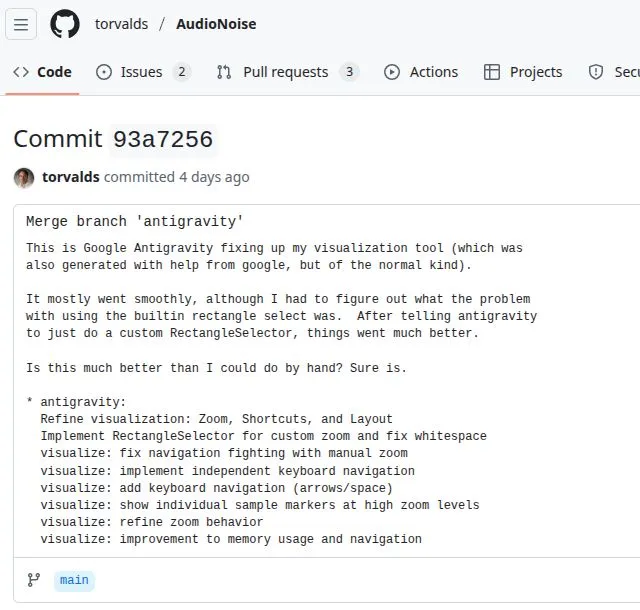Viewport: 640px width, 610px height.
Task: Click the branch icon beside main
Action: coord(34,580)
